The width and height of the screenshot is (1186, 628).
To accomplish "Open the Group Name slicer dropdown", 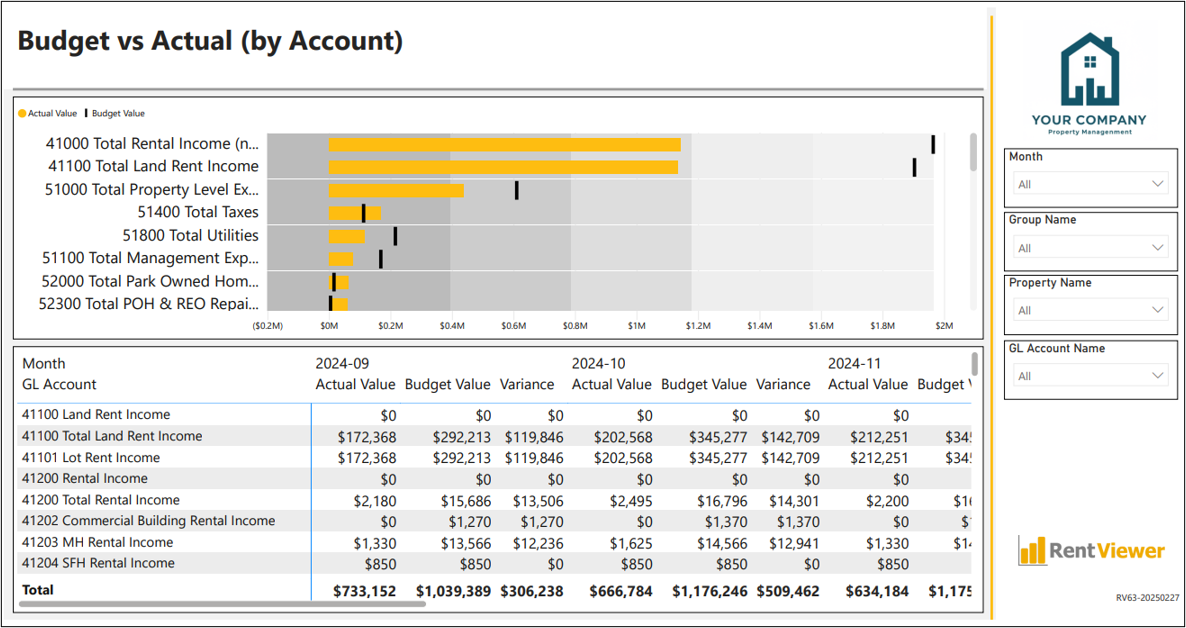I will 1091,248.
